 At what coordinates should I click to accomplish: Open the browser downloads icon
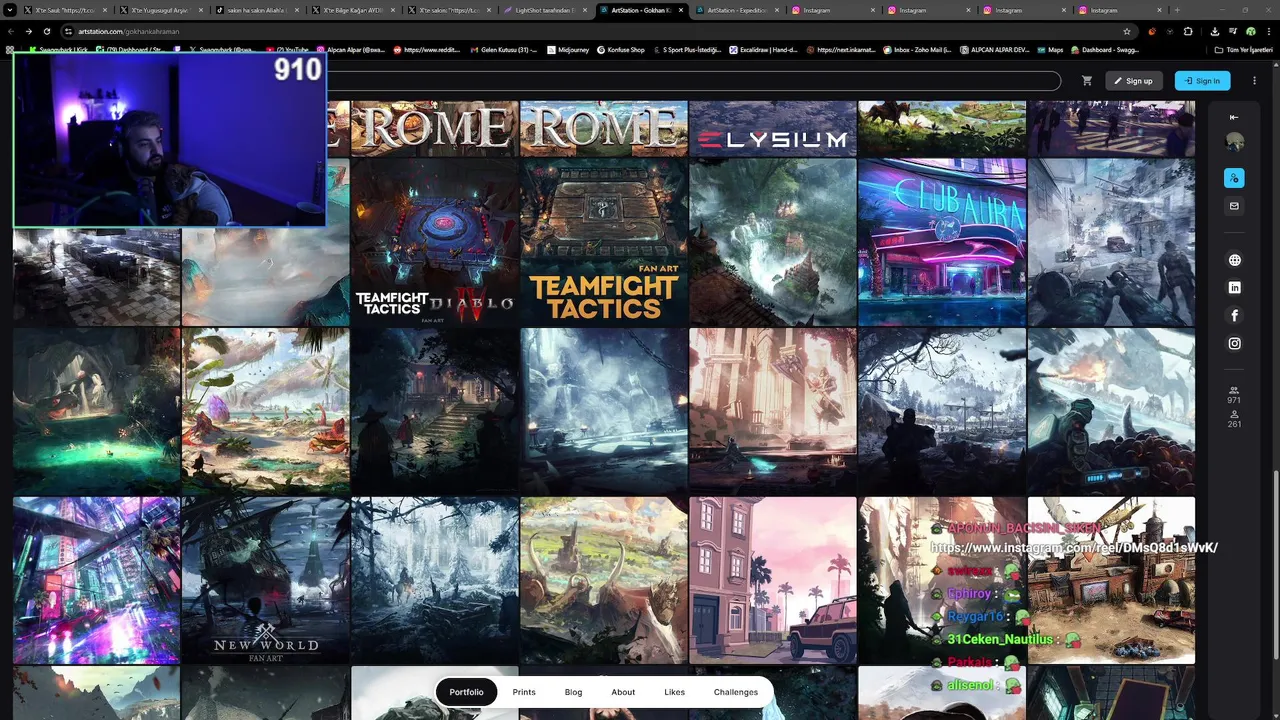1215,31
